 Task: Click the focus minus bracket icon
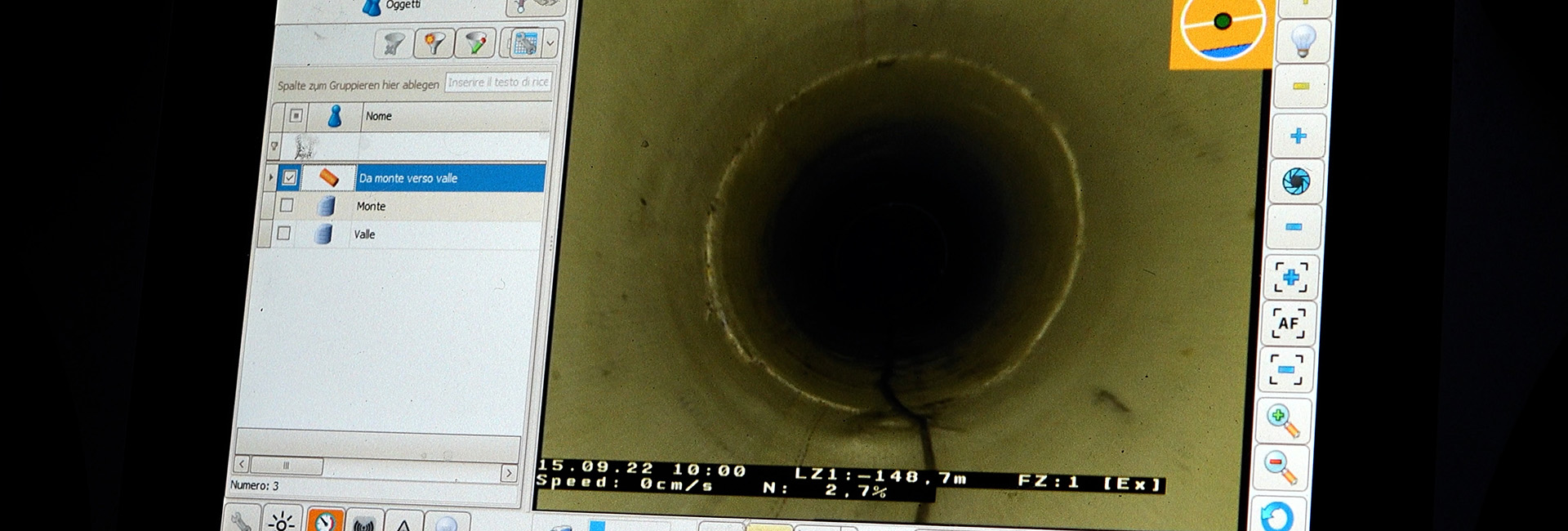coord(1286,369)
